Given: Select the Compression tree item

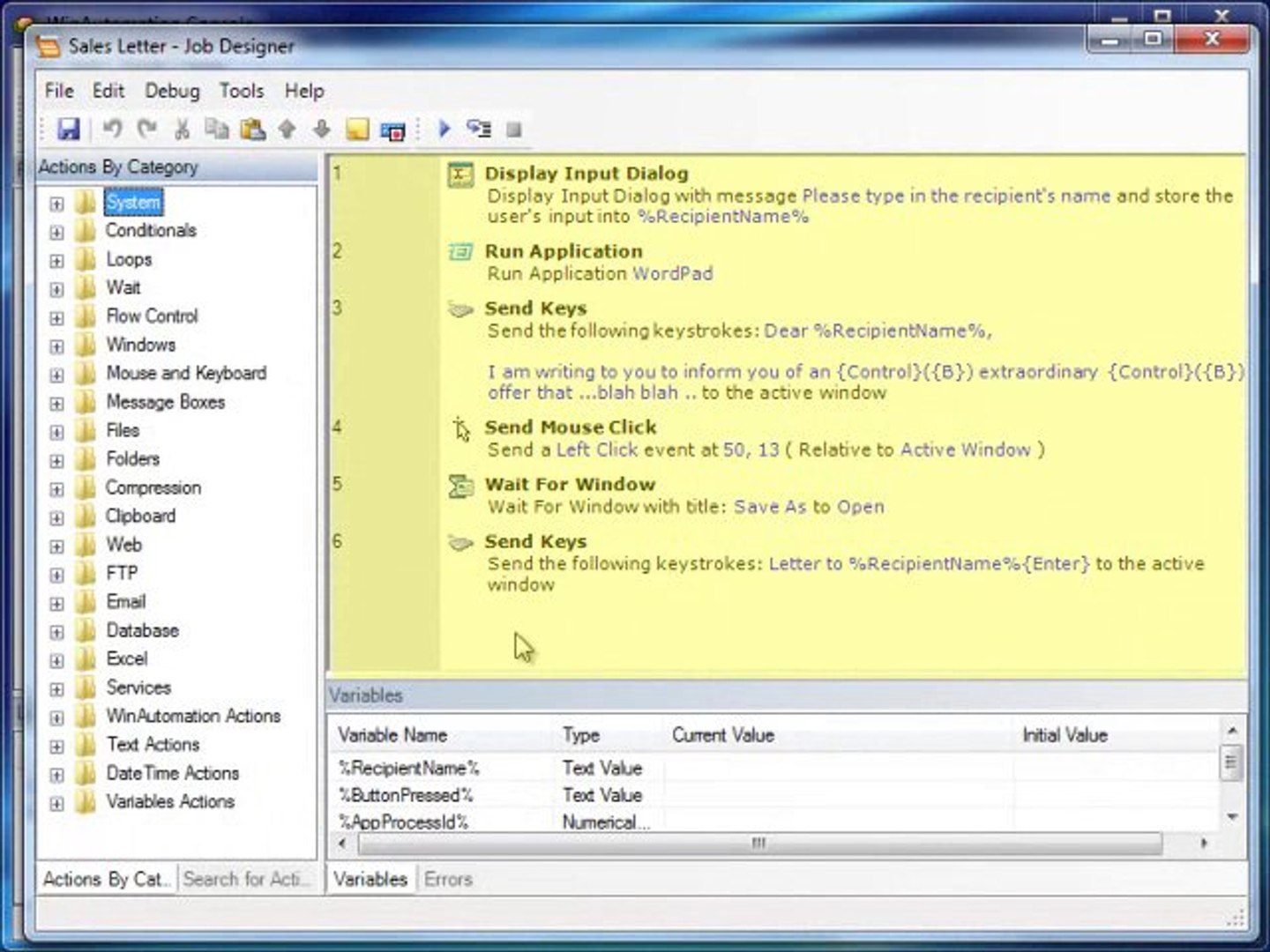Looking at the screenshot, I should pyautogui.click(x=153, y=487).
